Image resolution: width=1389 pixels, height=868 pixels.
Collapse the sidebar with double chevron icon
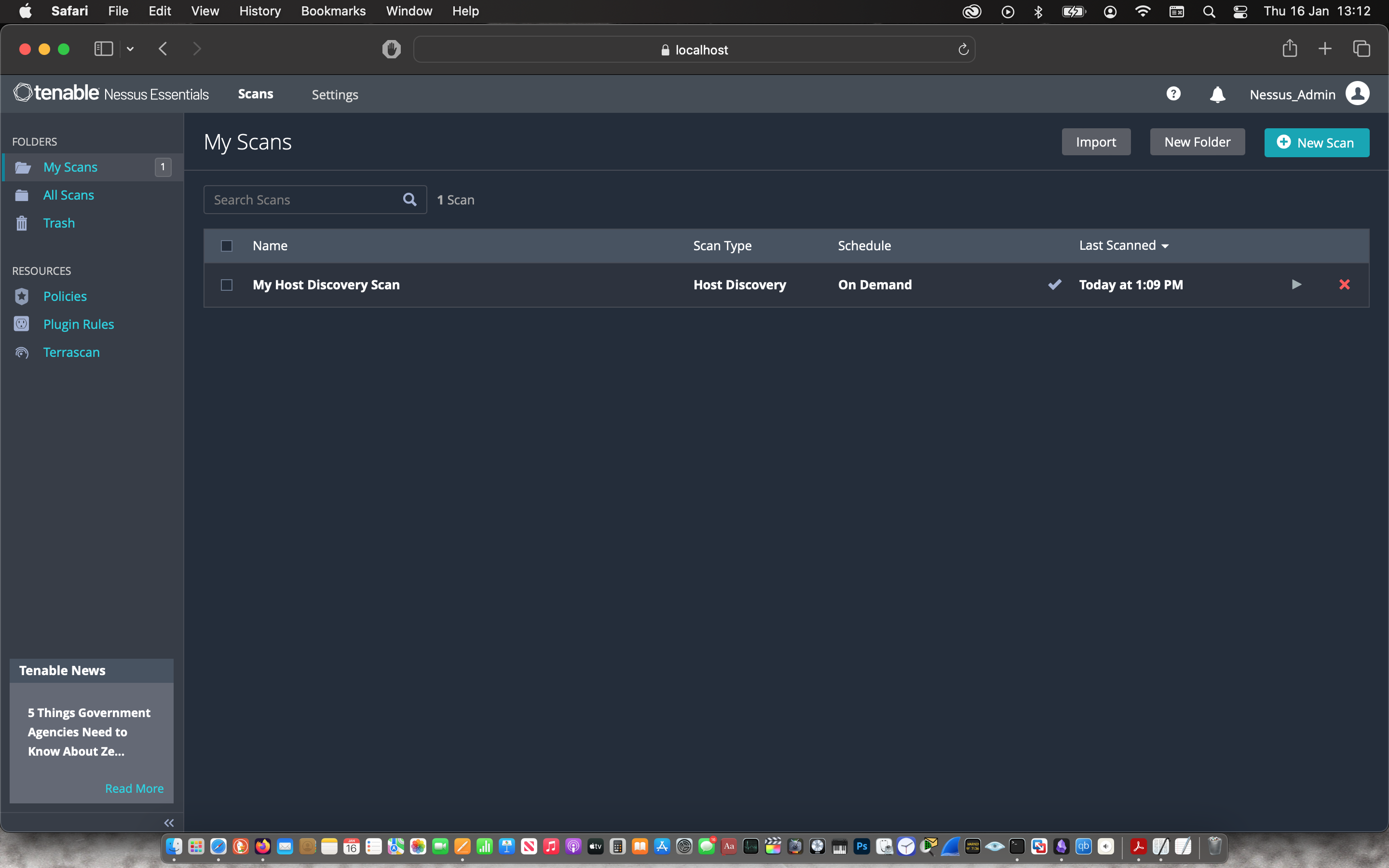click(x=169, y=823)
